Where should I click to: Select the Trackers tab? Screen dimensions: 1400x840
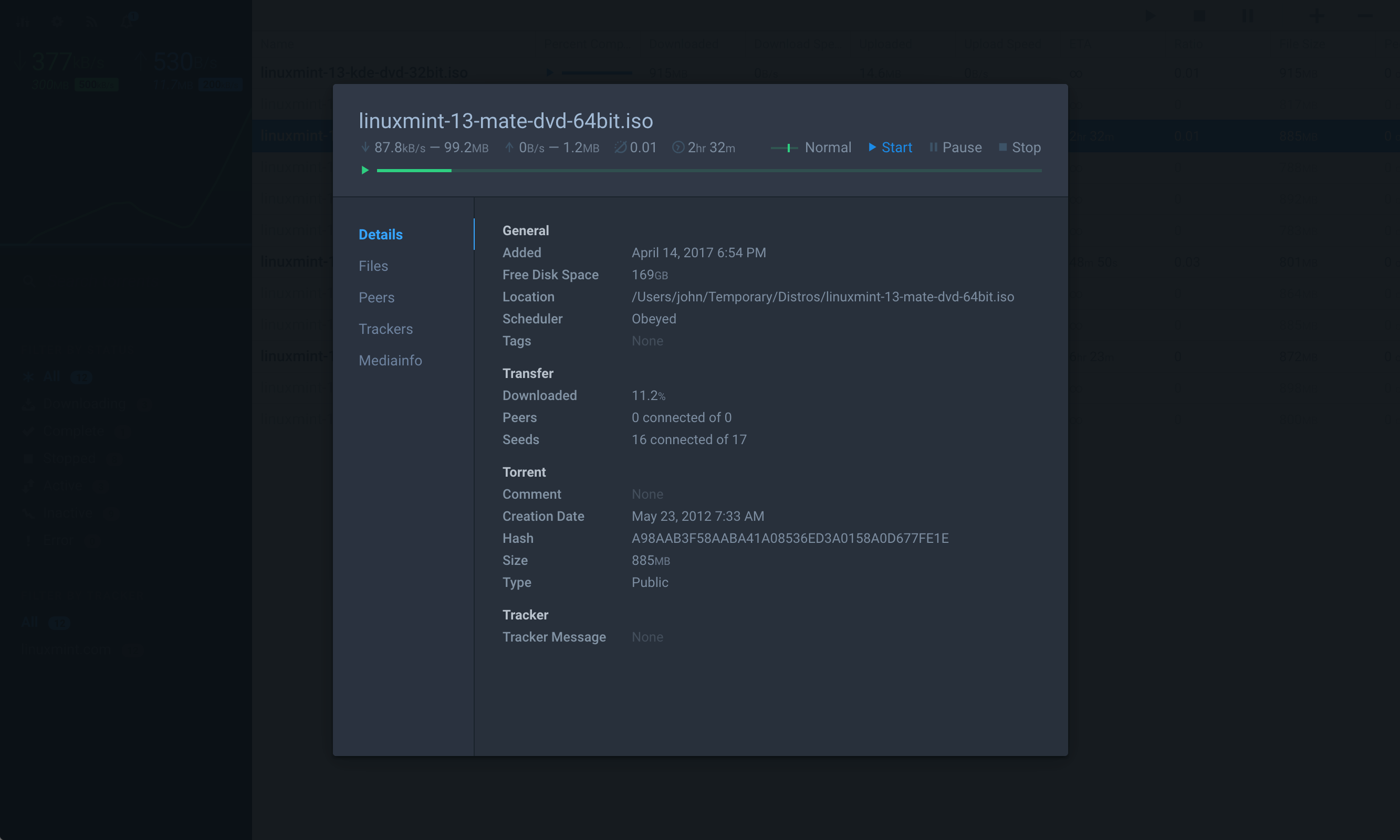click(x=385, y=329)
